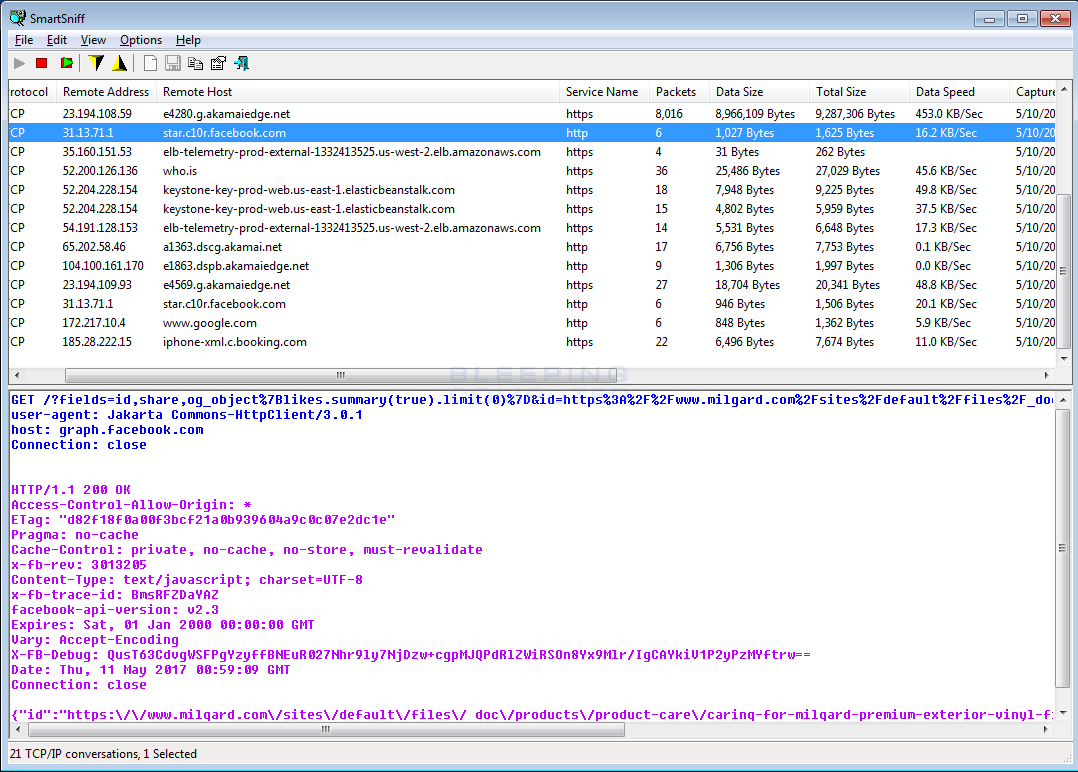Sort by the Packets column header

(675, 92)
